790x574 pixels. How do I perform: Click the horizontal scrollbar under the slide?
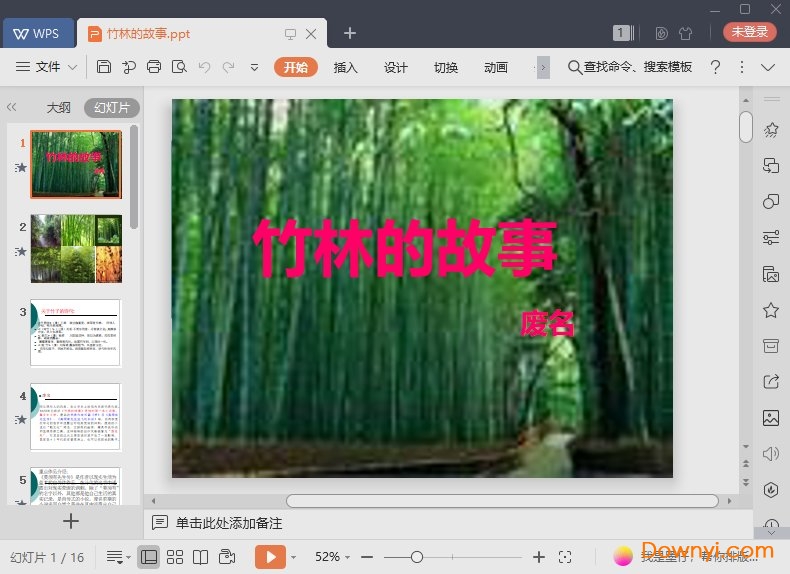tap(502, 501)
